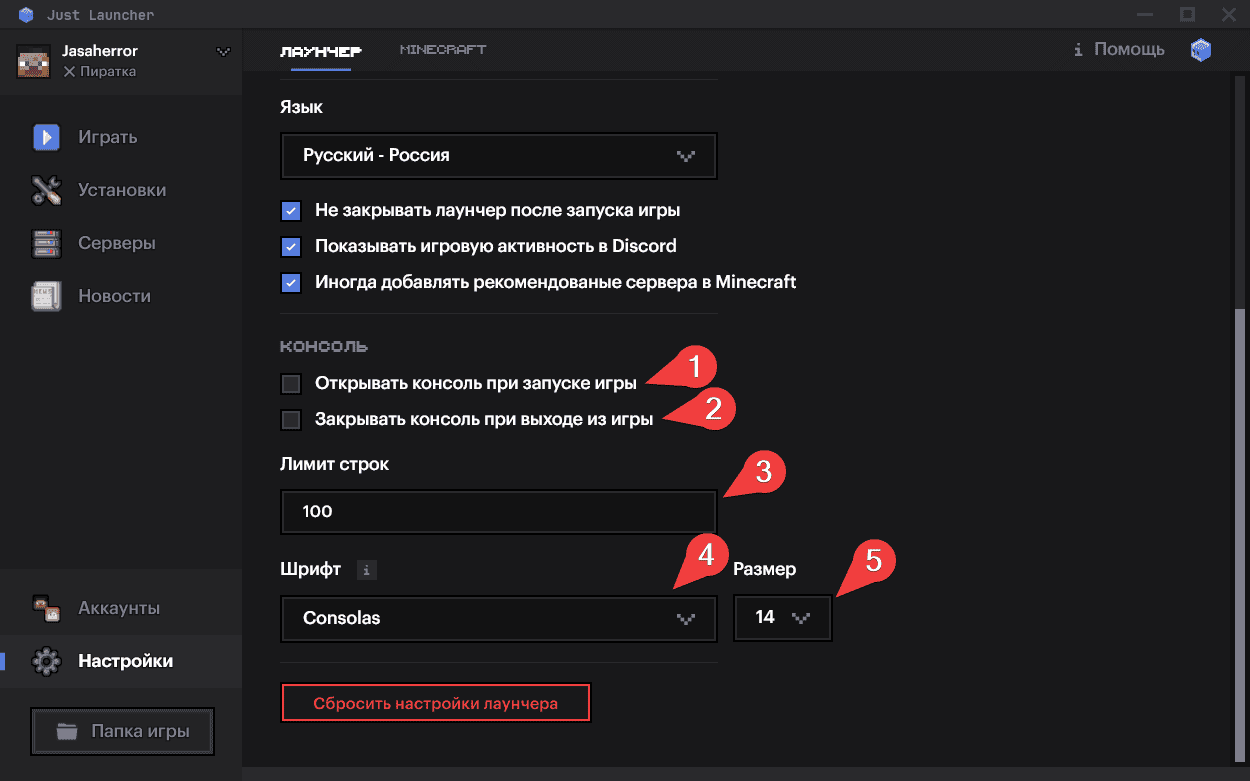Image resolution: width=1250 pixels, height=781 pixels.
Task: Click the Серверы servers icon
Action: click(44, 243)
